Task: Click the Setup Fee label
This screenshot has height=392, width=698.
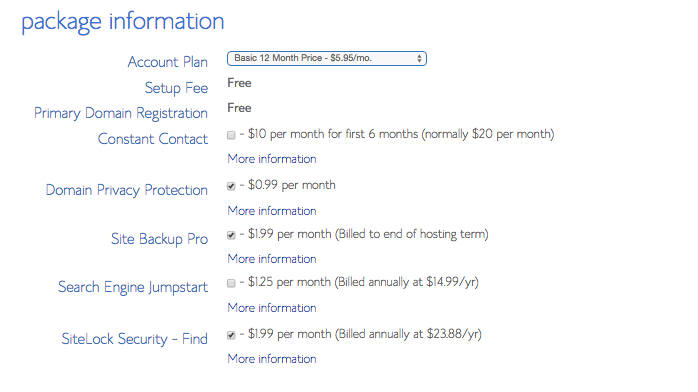Action: point(176,88)
